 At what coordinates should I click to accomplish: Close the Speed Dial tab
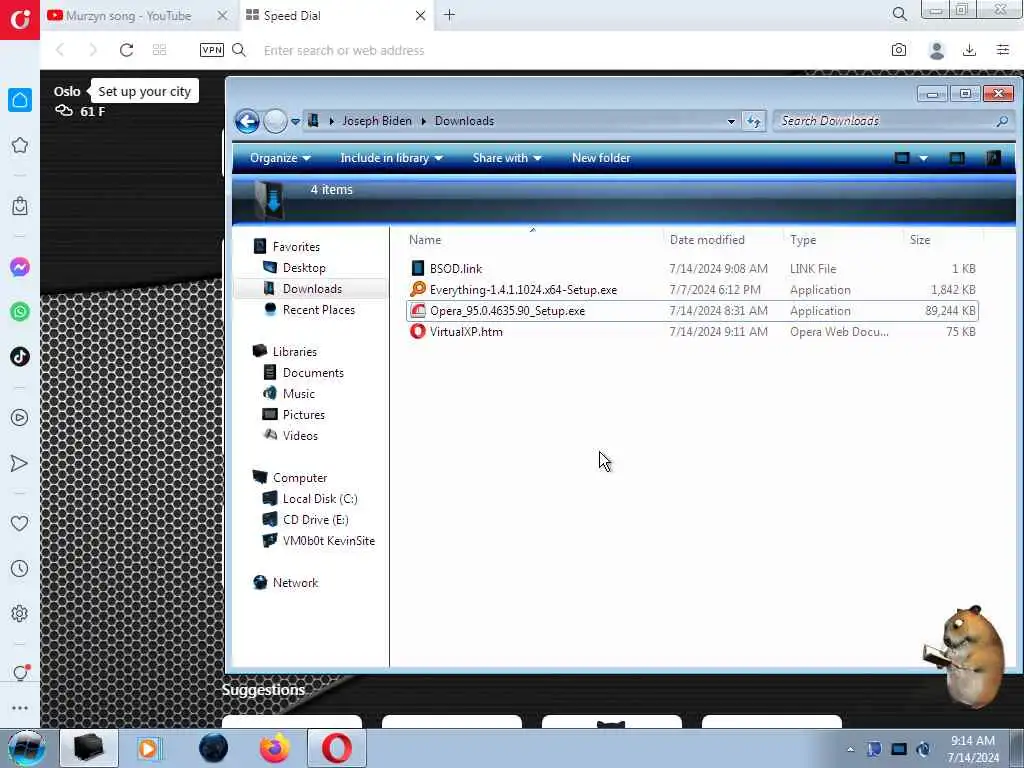coord(421,15)
